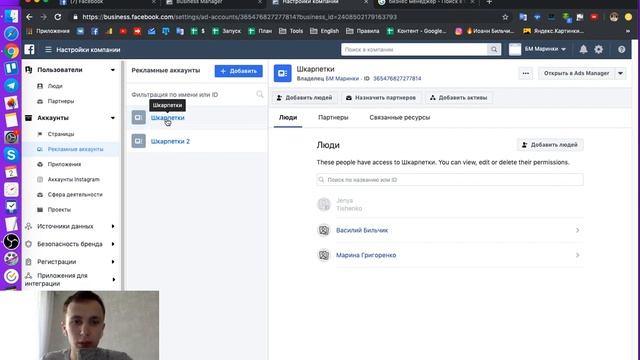Click the browser address bar URL
This screenshot has height=360, width=640.
(x=239, y=17)
